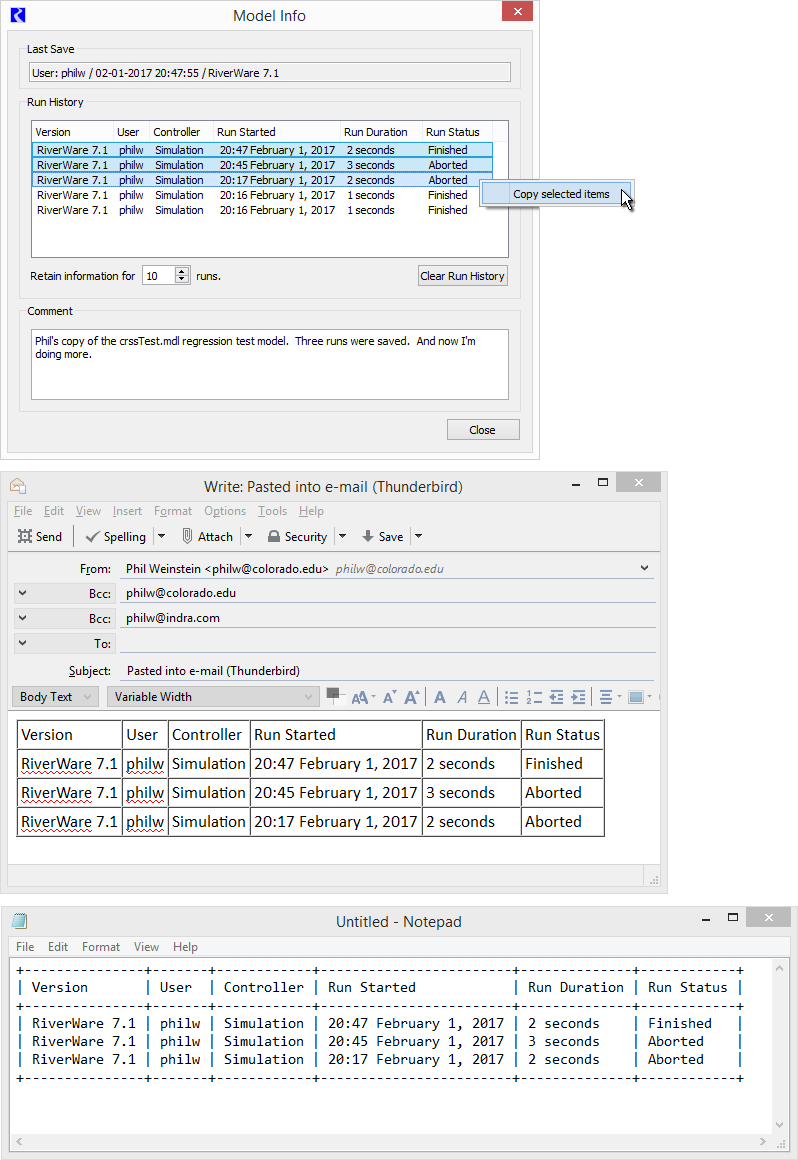The height and width of the screenshot is (1160, 798).
Task: Click the Controller column header
Action: (181, 132)
